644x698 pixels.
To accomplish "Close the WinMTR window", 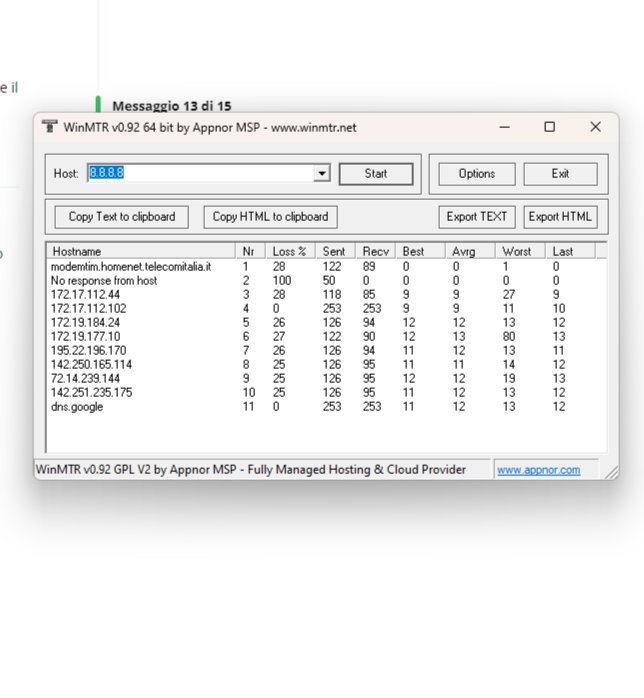I will 595,127.
